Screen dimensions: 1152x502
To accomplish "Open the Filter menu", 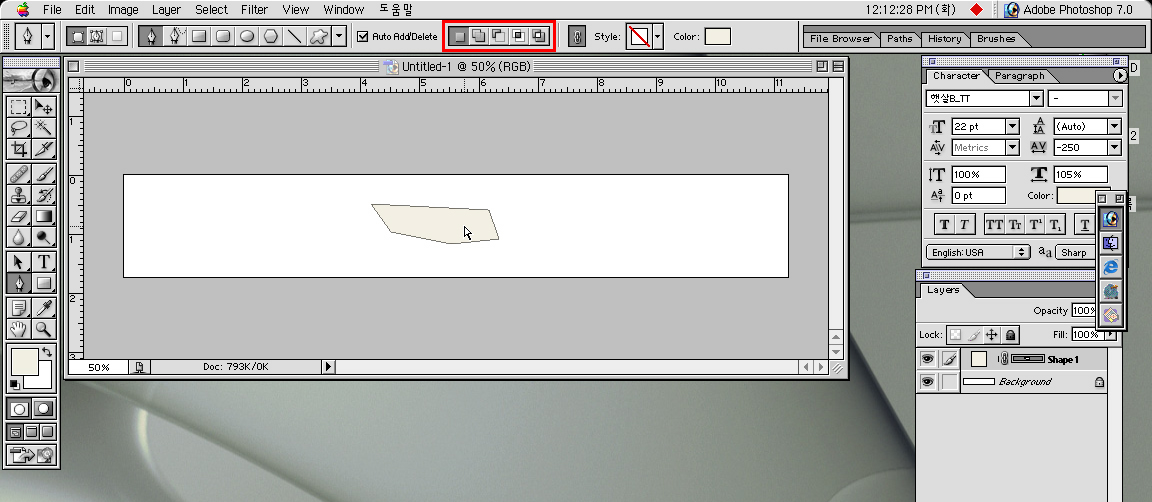I will coord(254,9).
